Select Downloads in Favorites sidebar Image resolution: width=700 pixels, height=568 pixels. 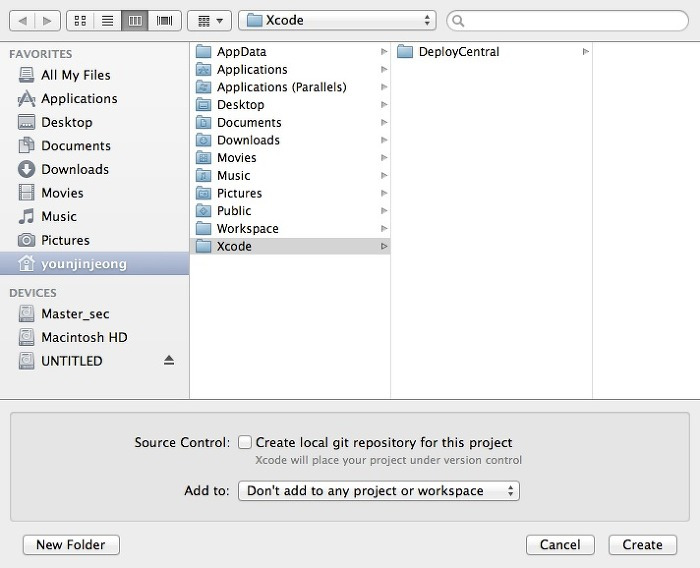[95, 169]
